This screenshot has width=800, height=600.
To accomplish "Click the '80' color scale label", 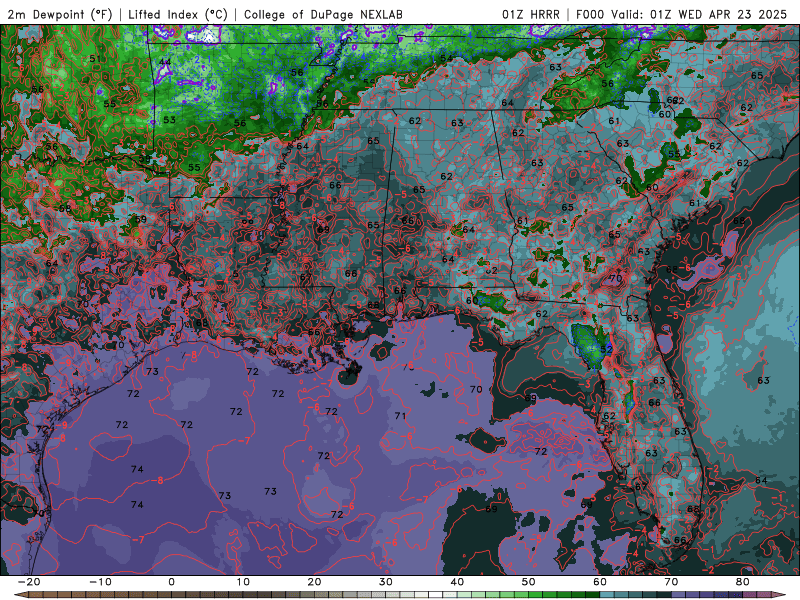I will [743, 582].
